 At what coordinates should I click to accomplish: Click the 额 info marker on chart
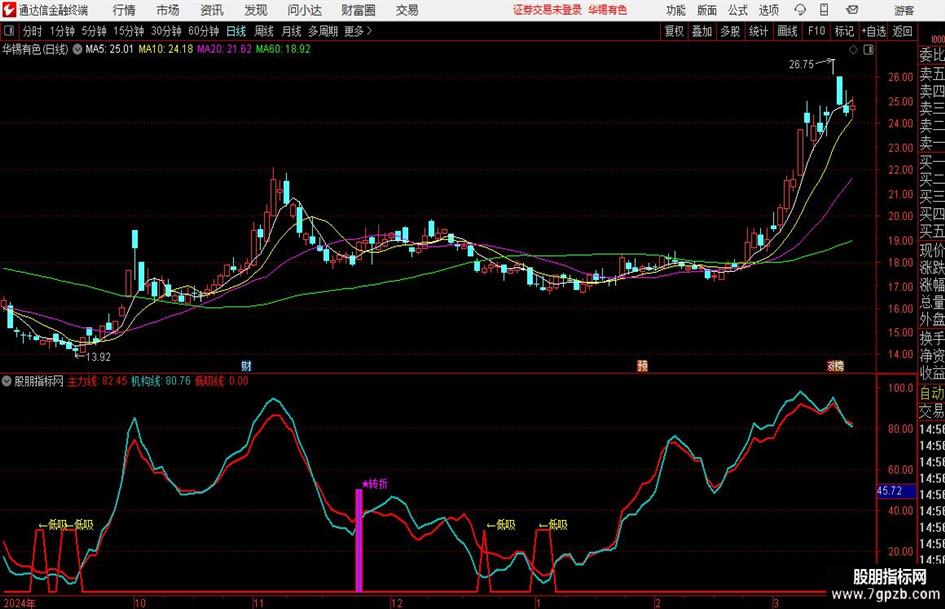(642, 365)
